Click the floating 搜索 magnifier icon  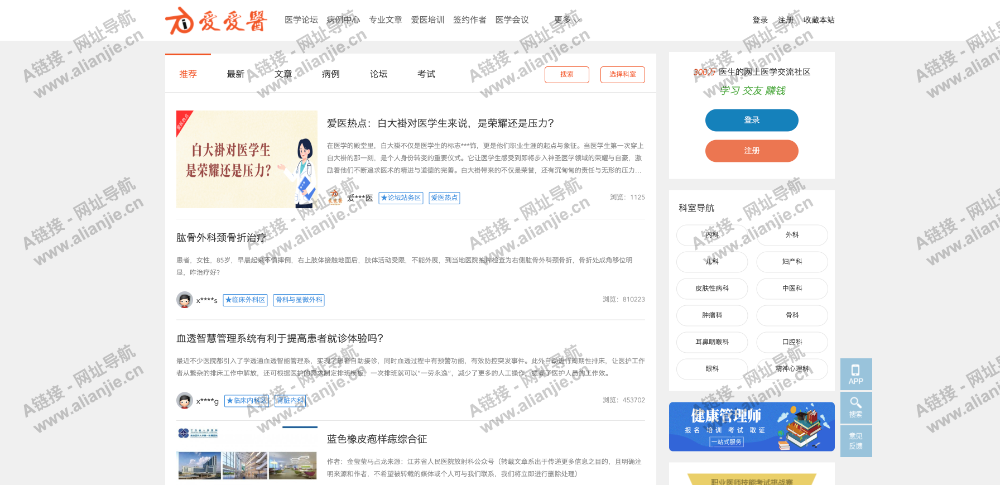click(x=855, y=408)
